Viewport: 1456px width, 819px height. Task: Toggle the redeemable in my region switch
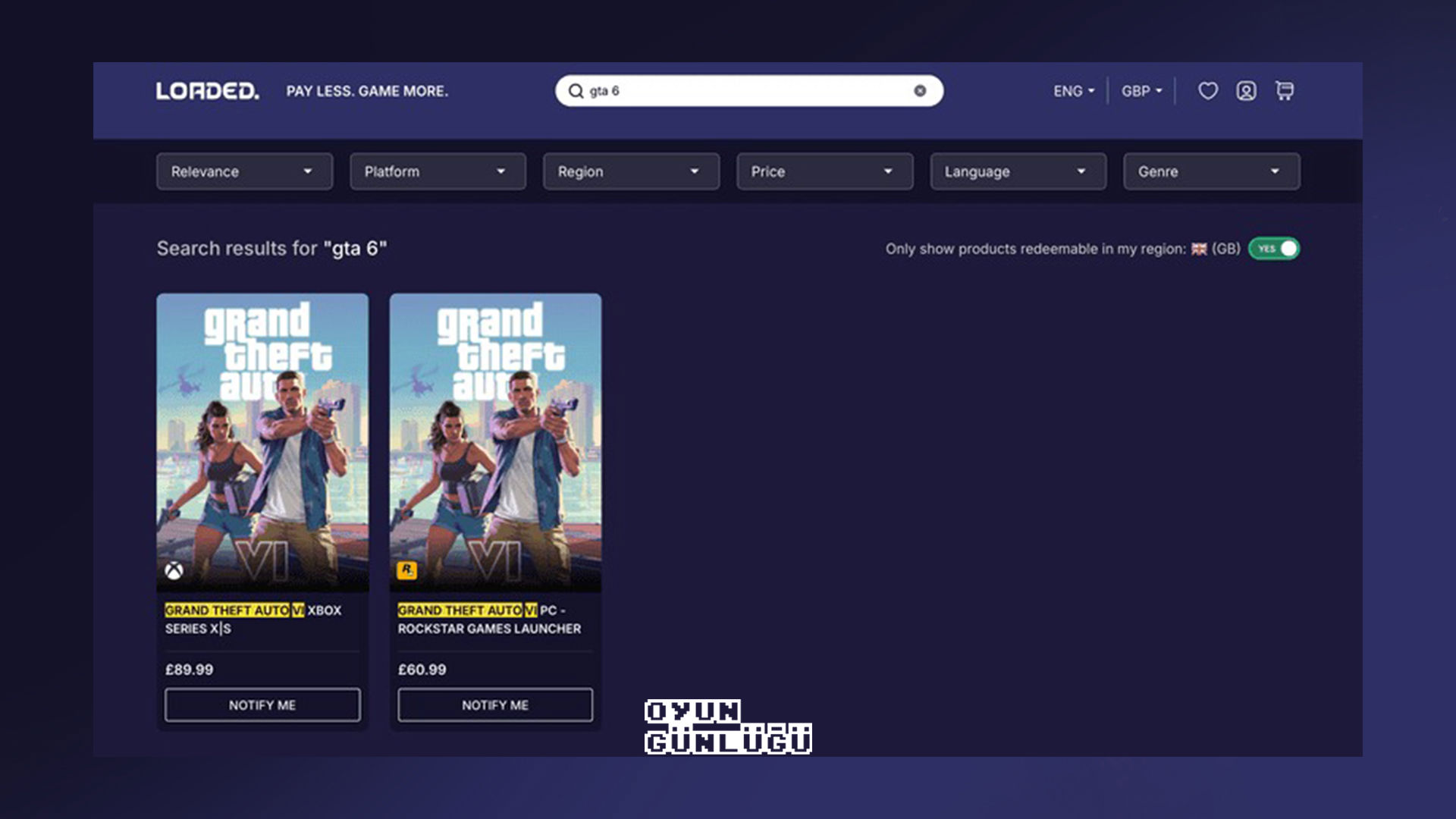tap(1274, 249)
